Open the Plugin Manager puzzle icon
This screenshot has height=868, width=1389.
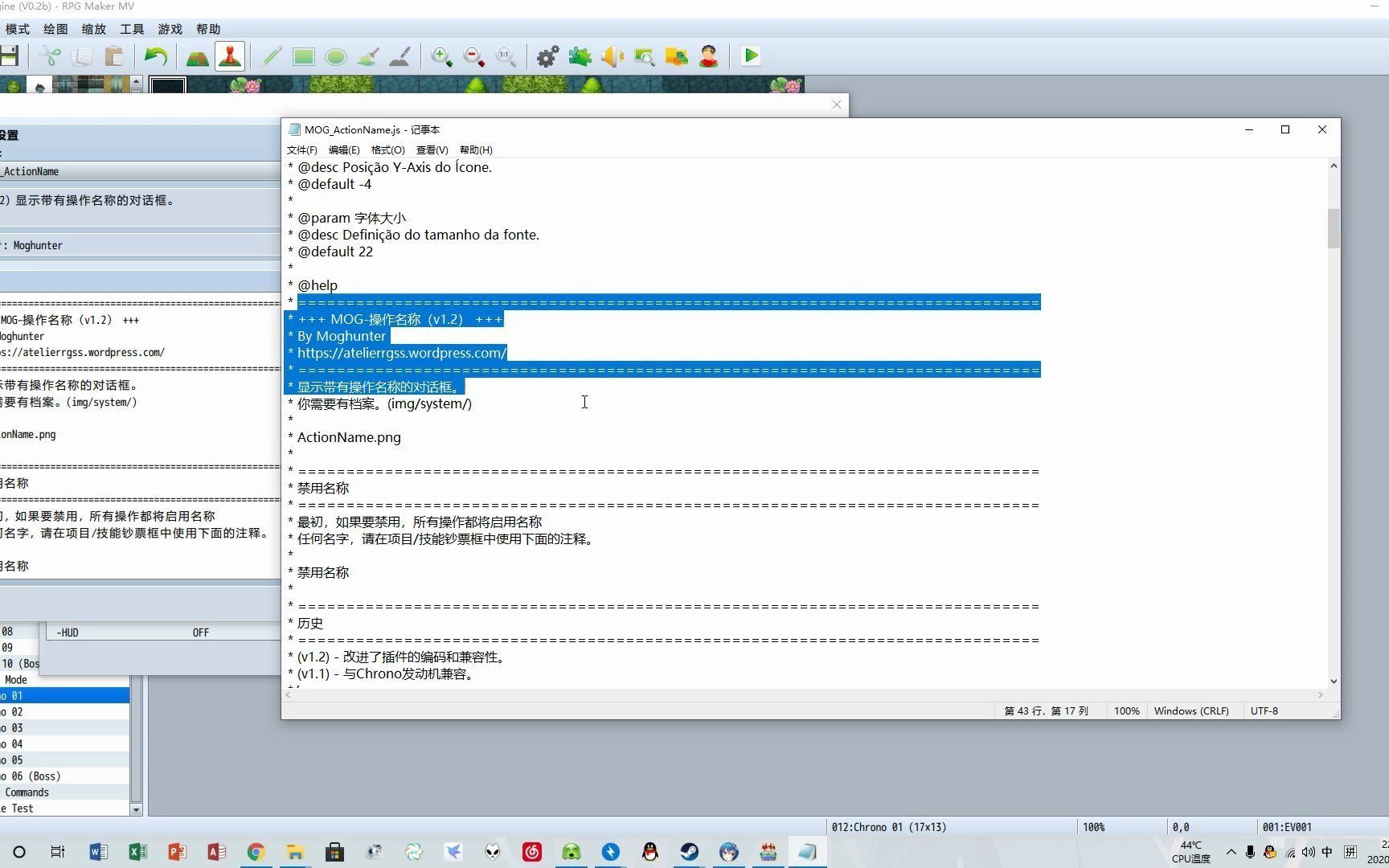(x=580, y=56)
